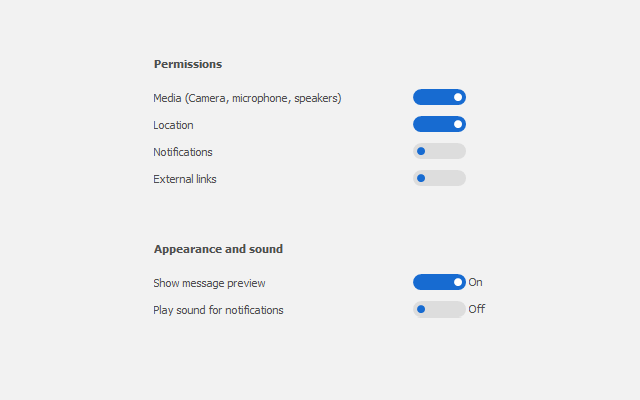
Task: Click the Show message preview label
Action: point(209,283)
